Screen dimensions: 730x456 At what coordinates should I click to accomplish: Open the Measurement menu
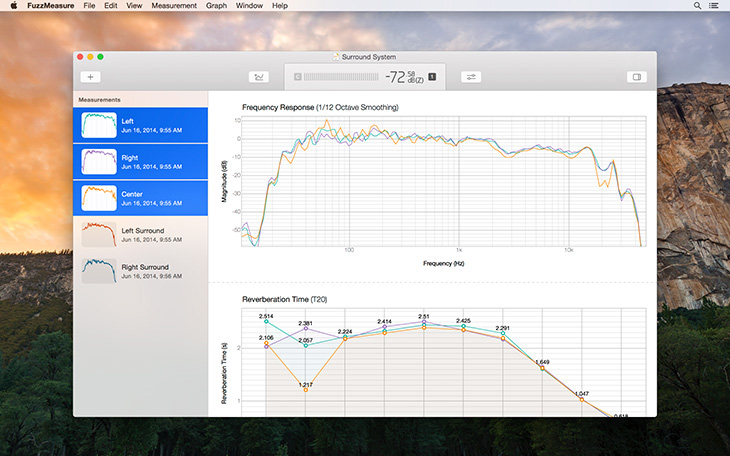point(174,6)
